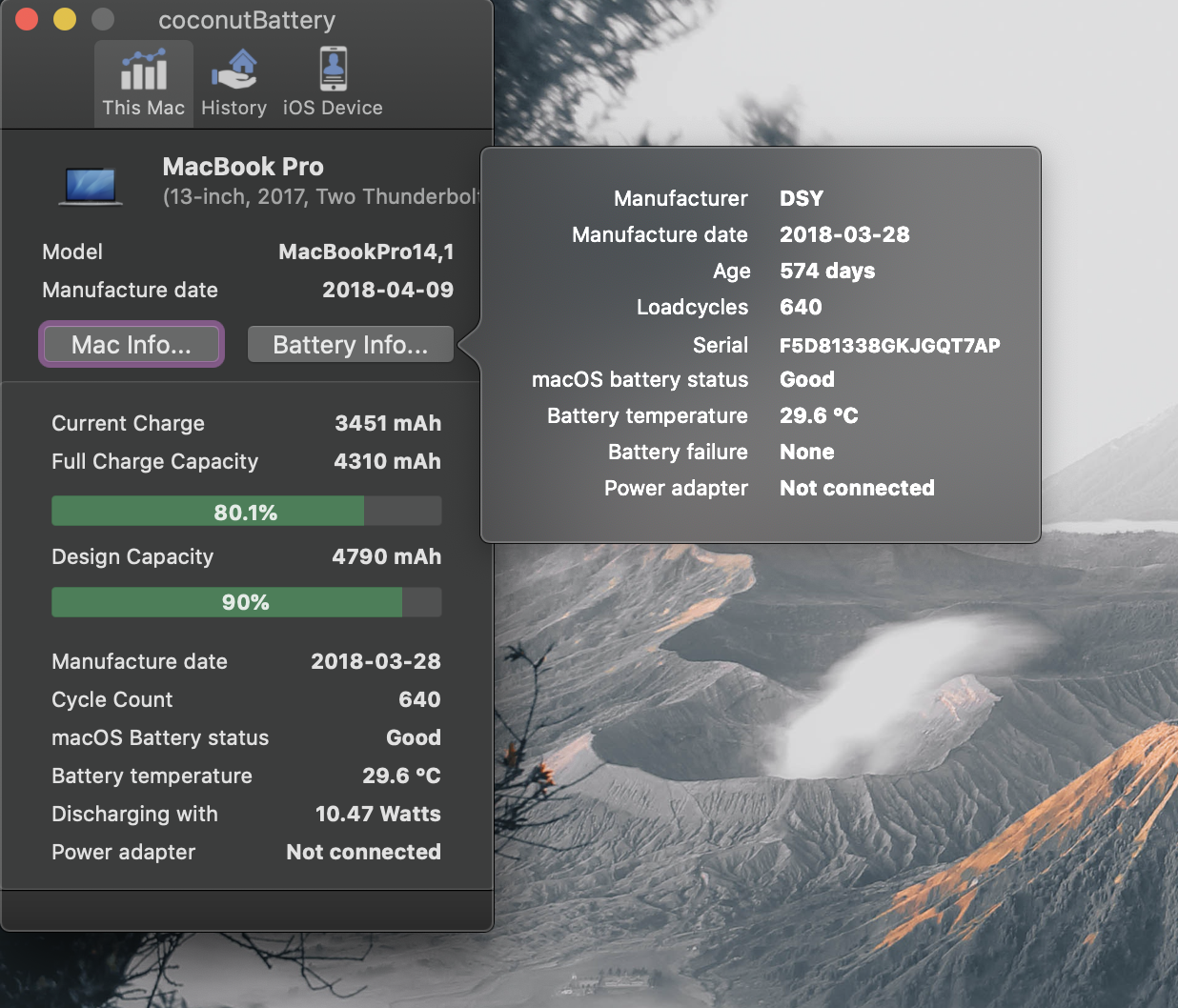
Task: Click the 4310 mAh full charge value
Action: click(387, 461)
